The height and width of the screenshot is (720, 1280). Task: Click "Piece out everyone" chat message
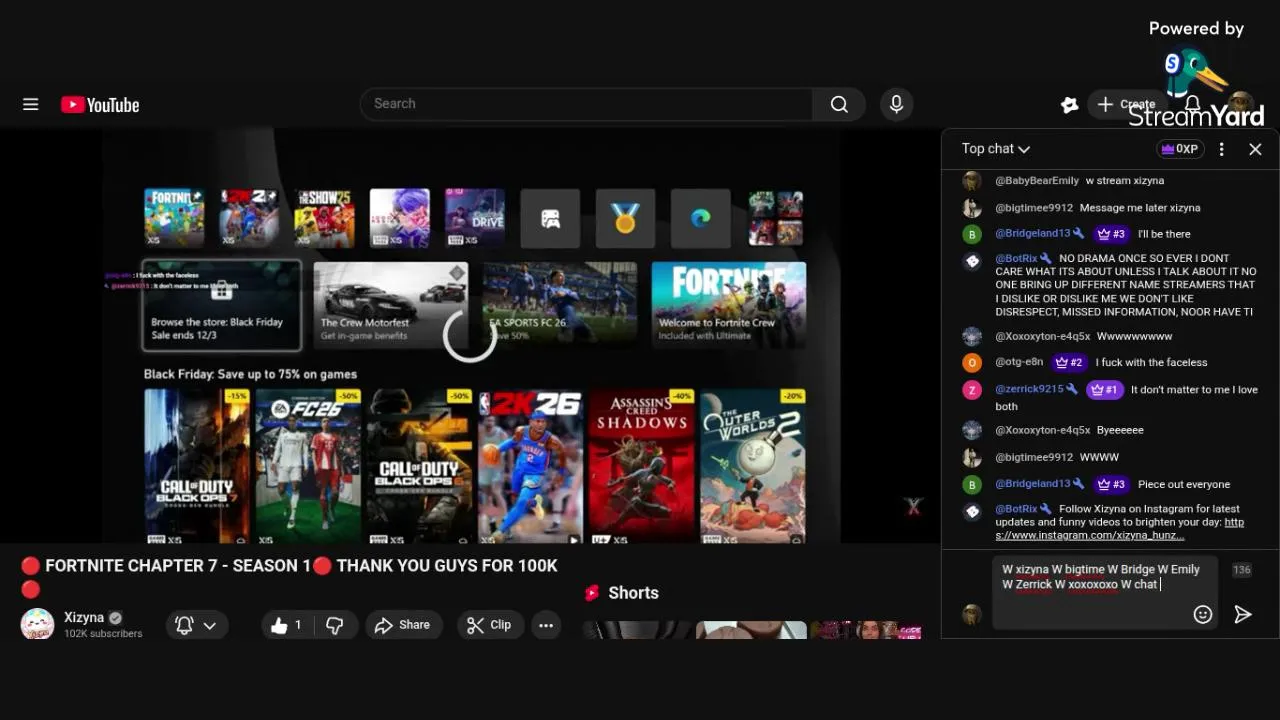tap(1184, 484)
